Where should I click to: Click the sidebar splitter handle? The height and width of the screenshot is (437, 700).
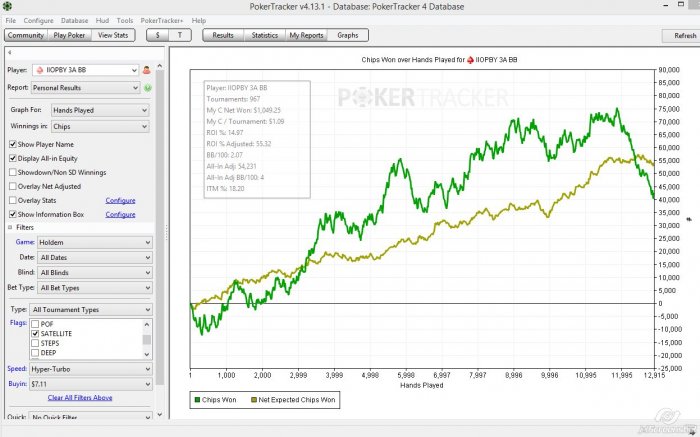click(x=167, y=233)
